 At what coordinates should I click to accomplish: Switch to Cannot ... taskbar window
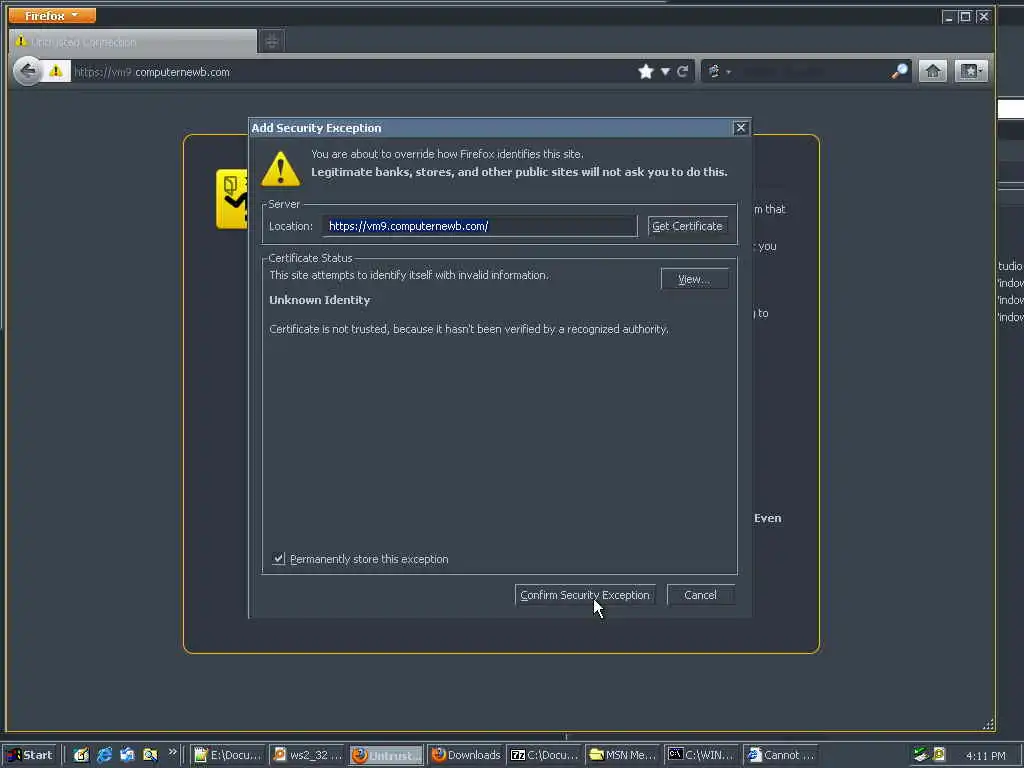coord(780,755)
